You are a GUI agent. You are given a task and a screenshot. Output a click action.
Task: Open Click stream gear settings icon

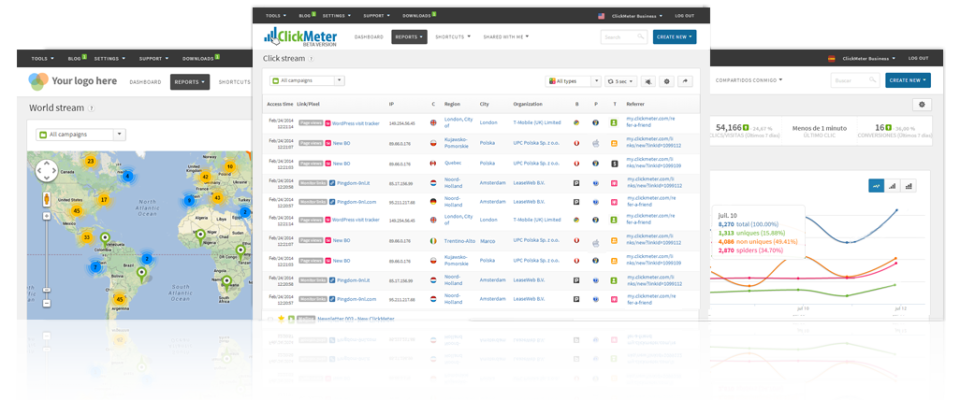click(667, 81)
